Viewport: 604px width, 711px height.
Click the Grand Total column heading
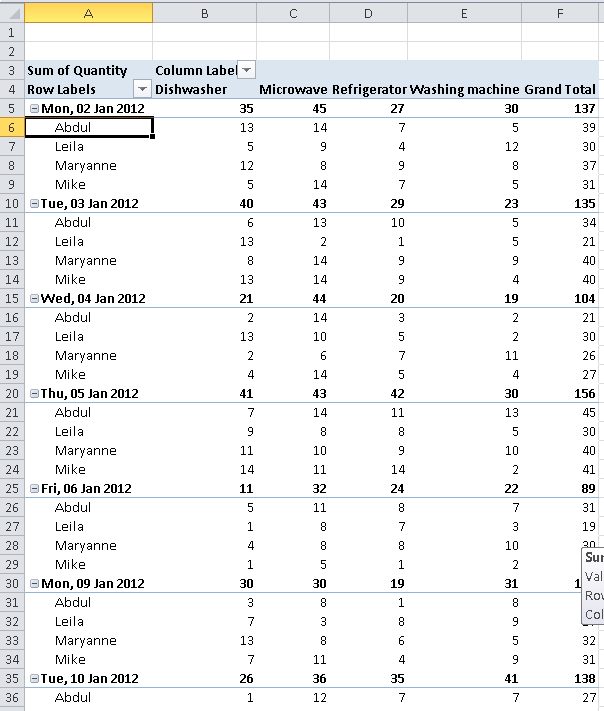click(x=560, y=89)
